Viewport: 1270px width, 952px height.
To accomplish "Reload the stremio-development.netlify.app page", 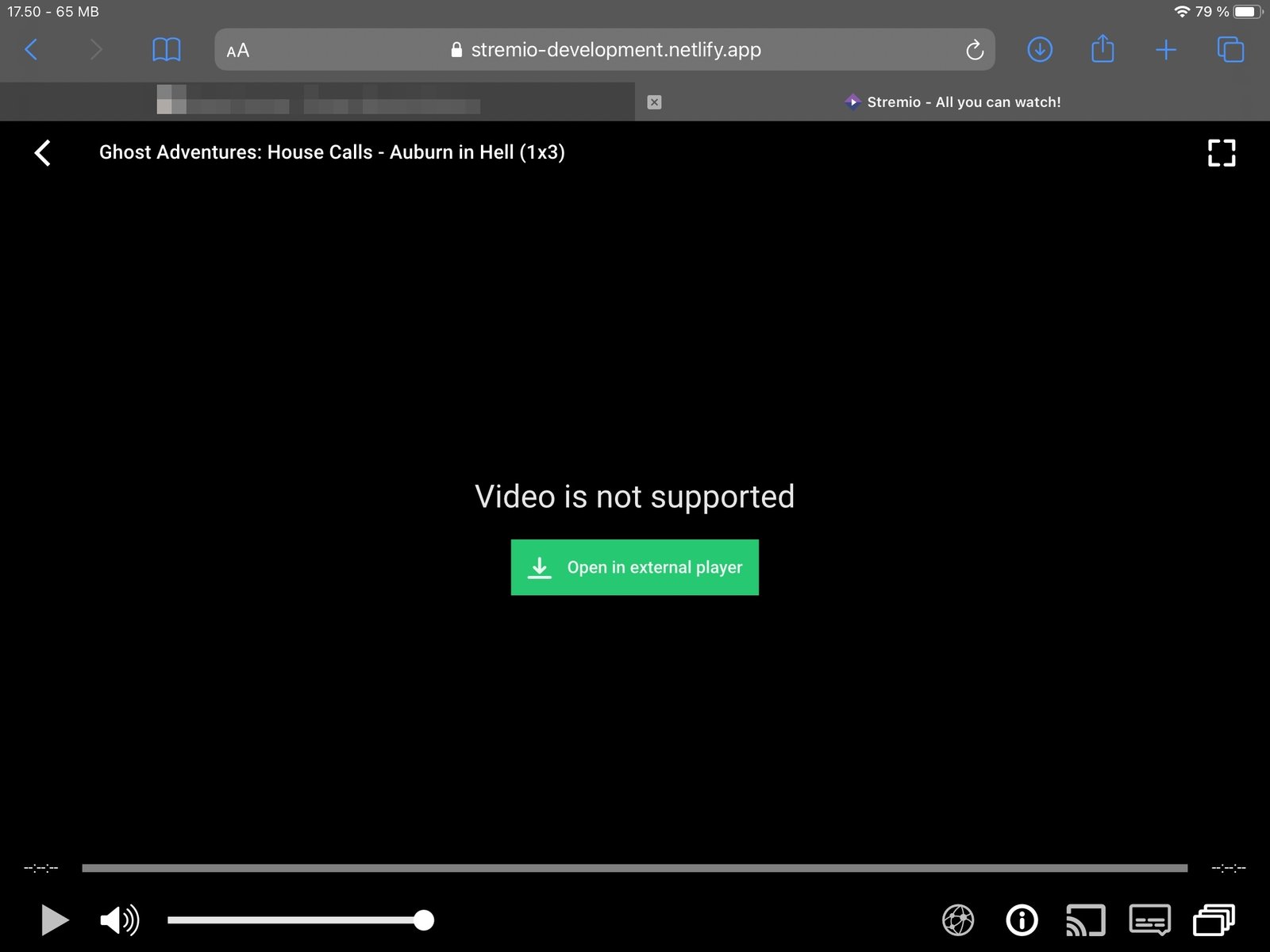I will [x=975, y=49].
